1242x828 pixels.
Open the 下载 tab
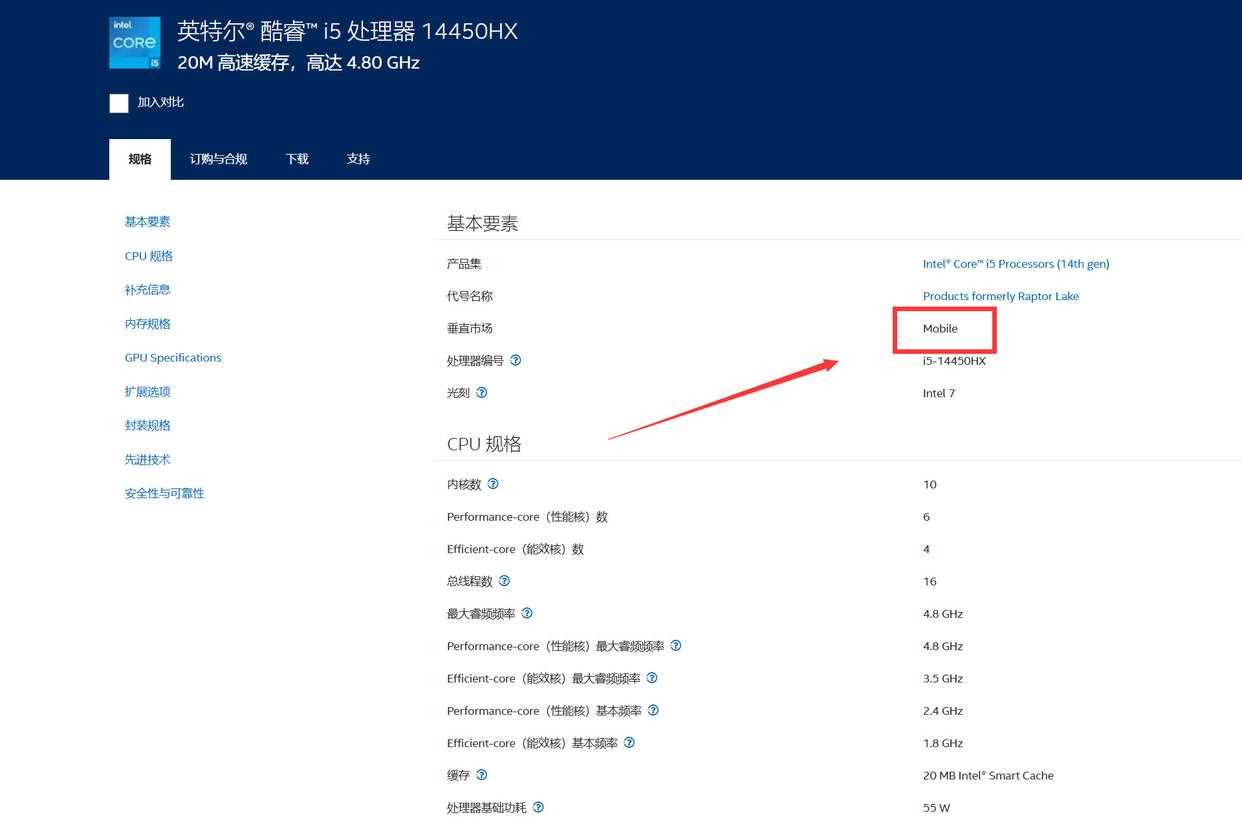point(297,159)
